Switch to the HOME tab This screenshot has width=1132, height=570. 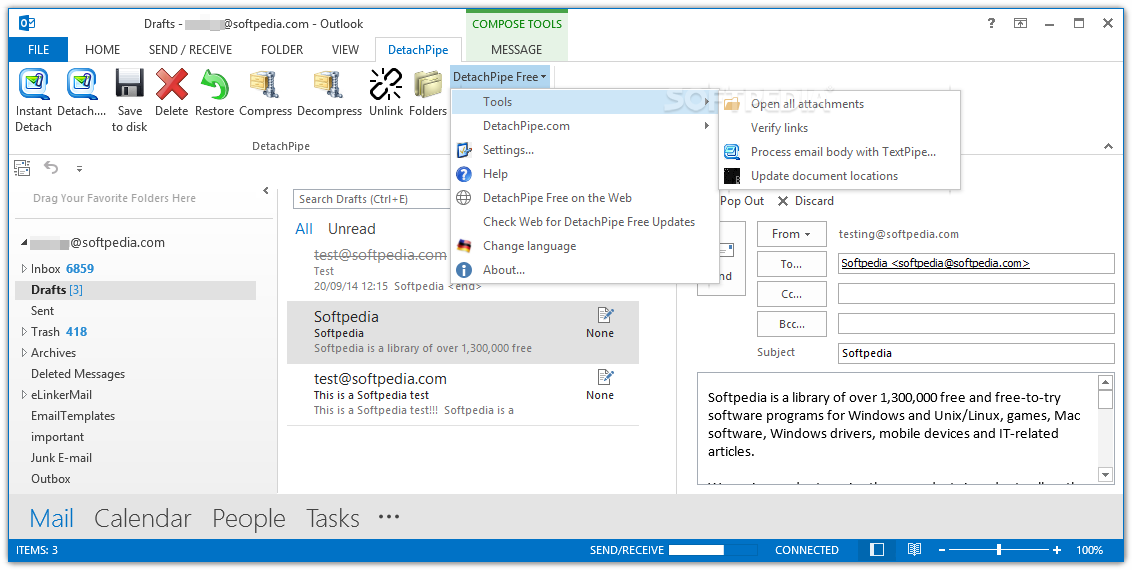coord(103,50)
